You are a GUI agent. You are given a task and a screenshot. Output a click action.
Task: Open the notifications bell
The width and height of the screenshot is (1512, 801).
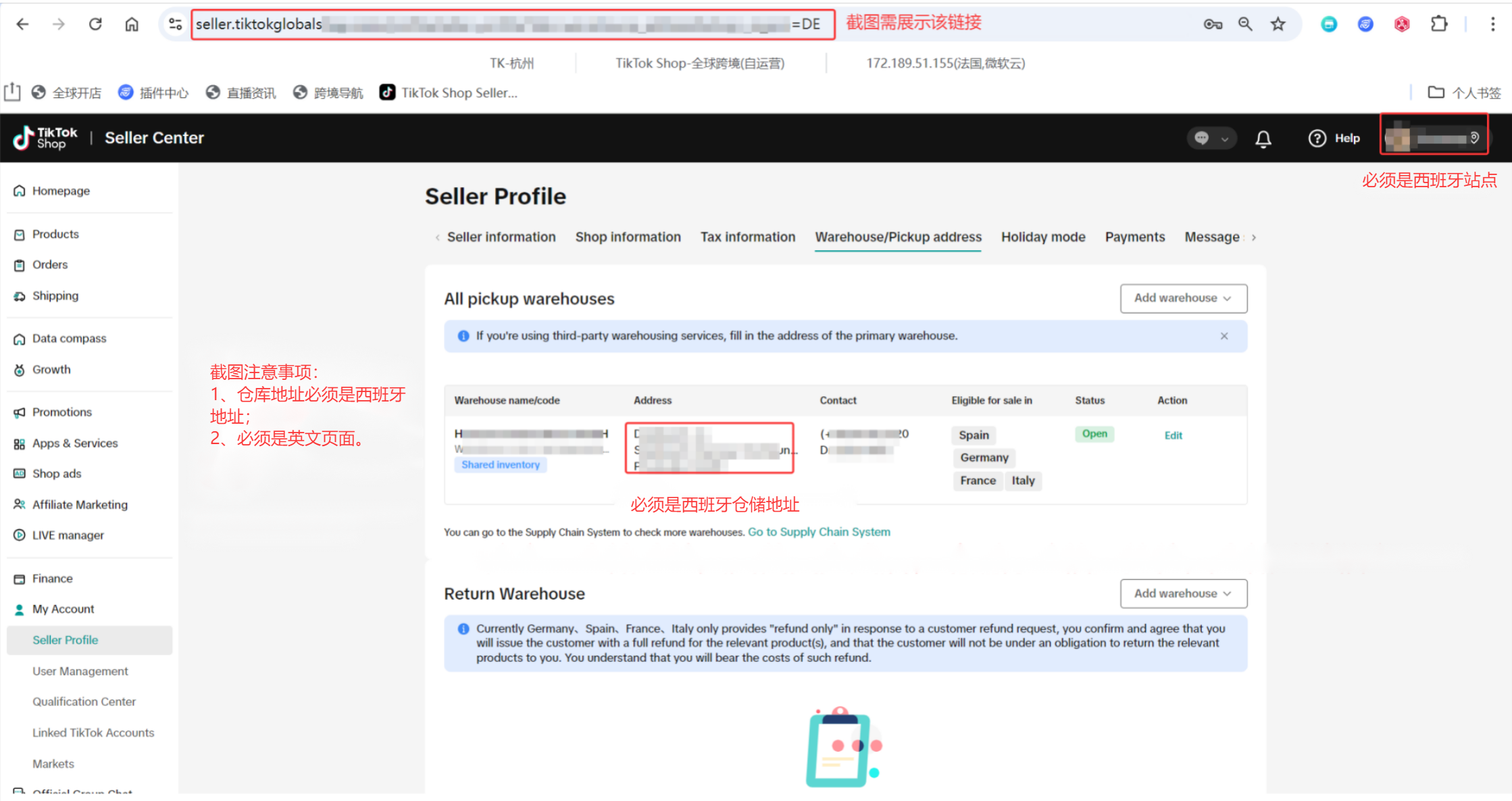[x=1263, y=139]
